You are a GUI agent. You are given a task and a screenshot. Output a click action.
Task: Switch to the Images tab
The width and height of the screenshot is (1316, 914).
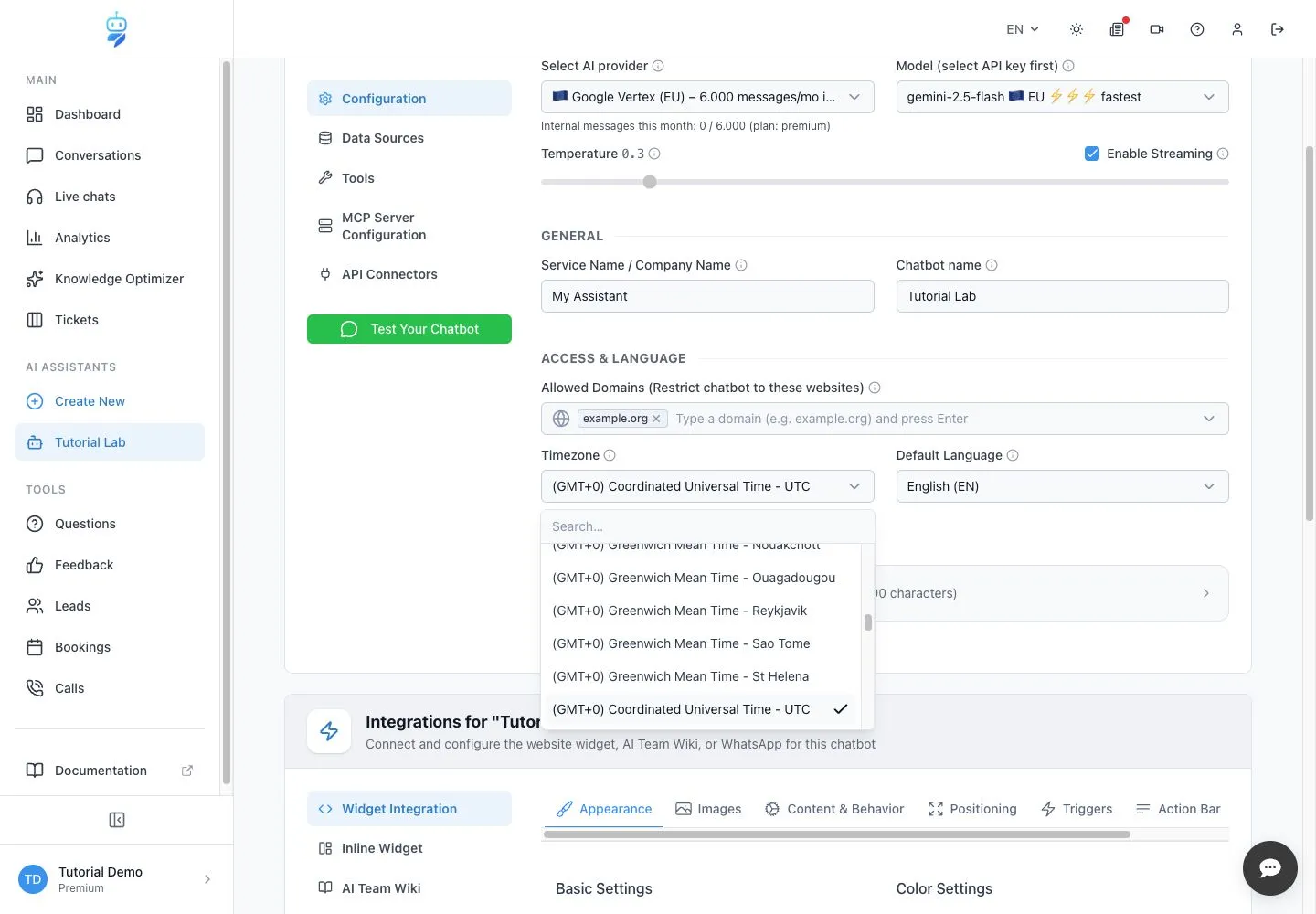click(x=708, y=809)
